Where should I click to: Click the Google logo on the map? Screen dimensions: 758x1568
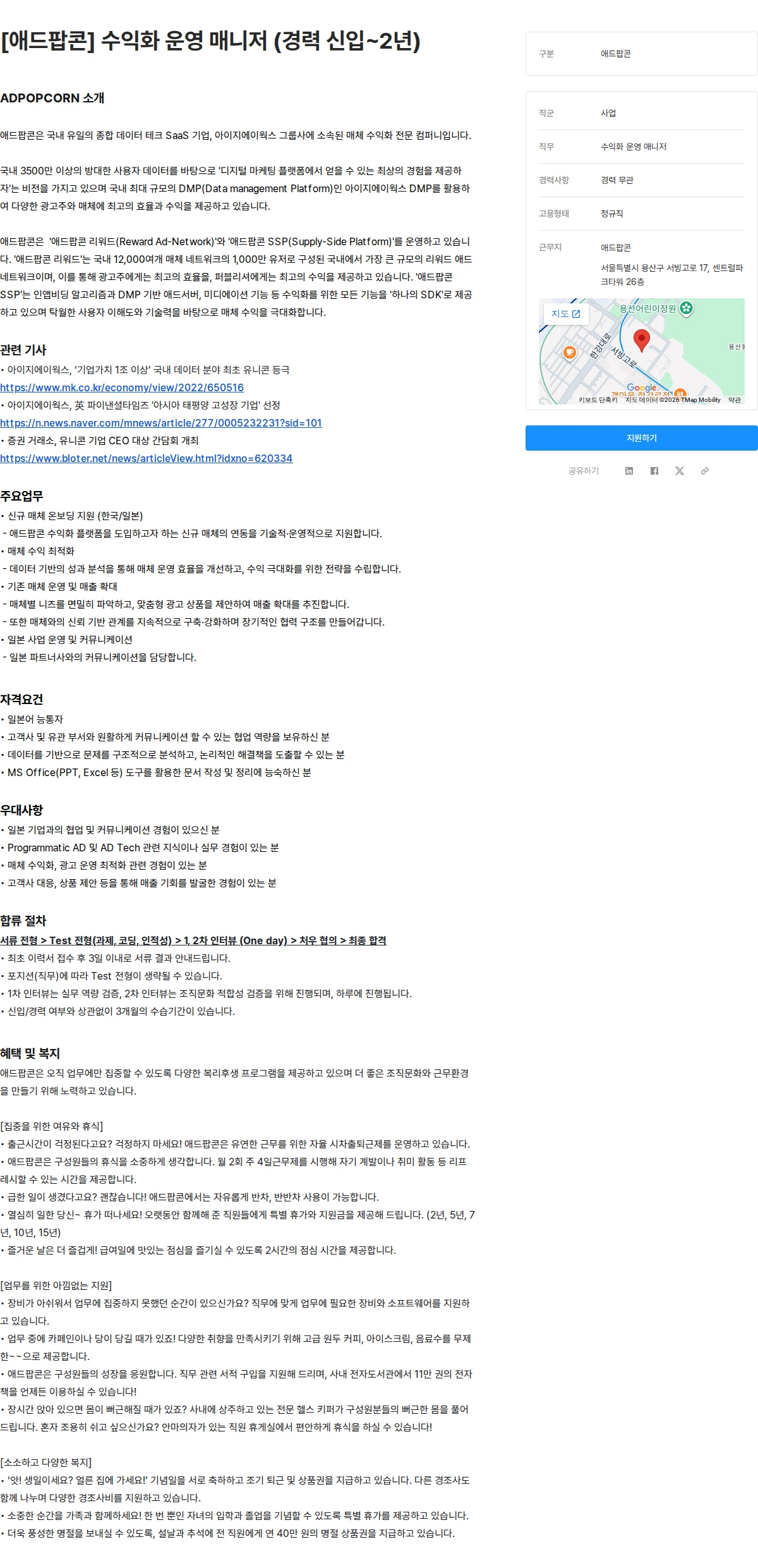click(642, 387)
